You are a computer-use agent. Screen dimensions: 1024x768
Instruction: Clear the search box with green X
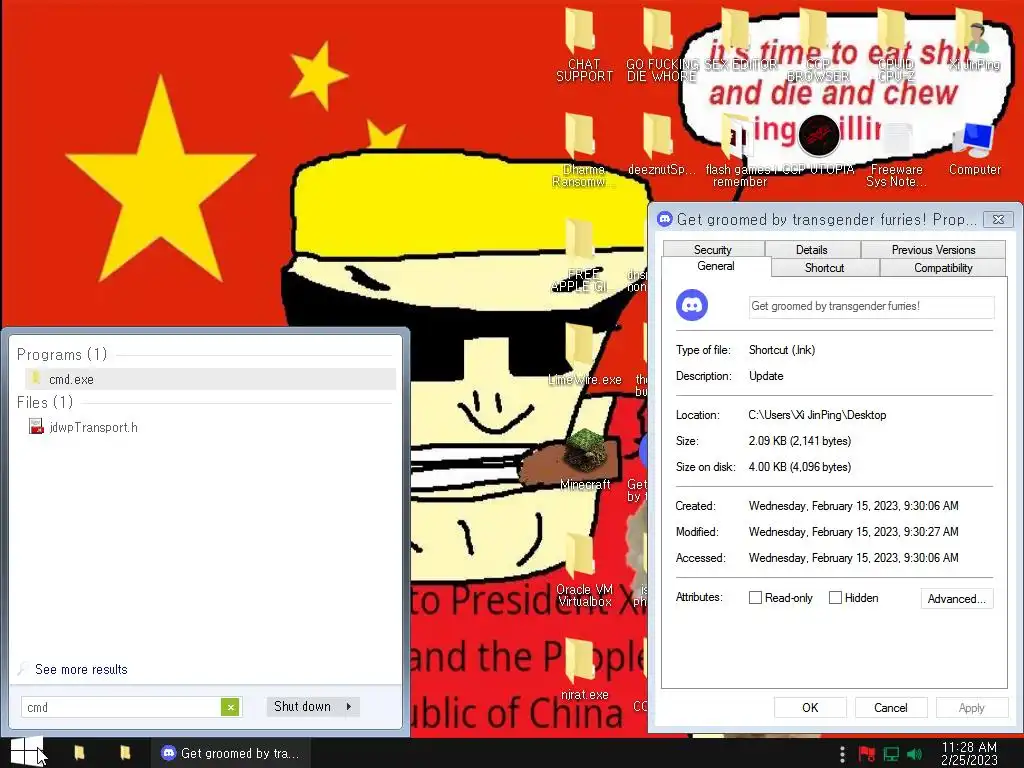(x=230, y=707)
